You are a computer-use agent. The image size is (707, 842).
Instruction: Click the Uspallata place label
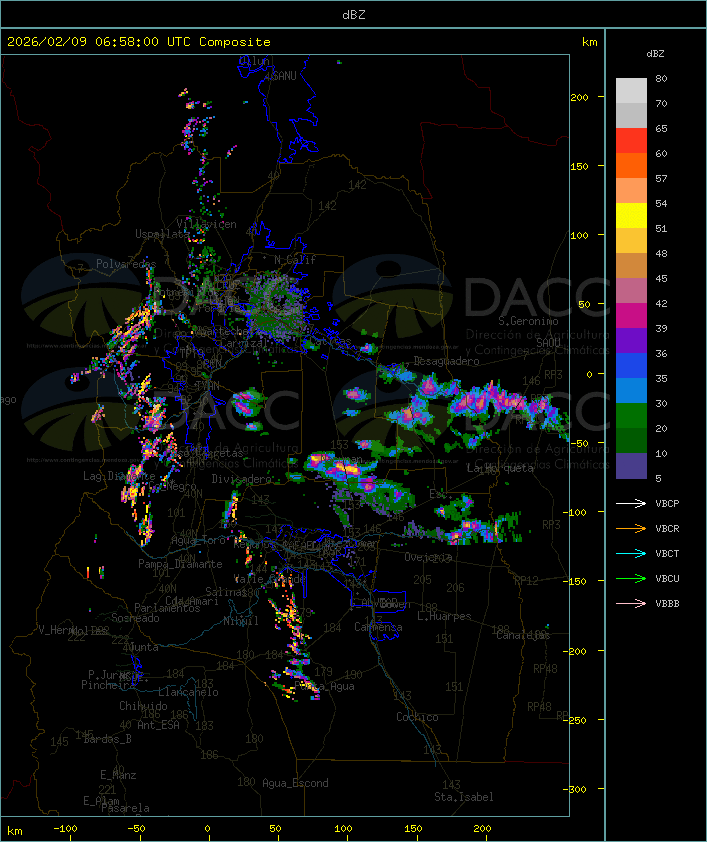click(x=162, y=234)
